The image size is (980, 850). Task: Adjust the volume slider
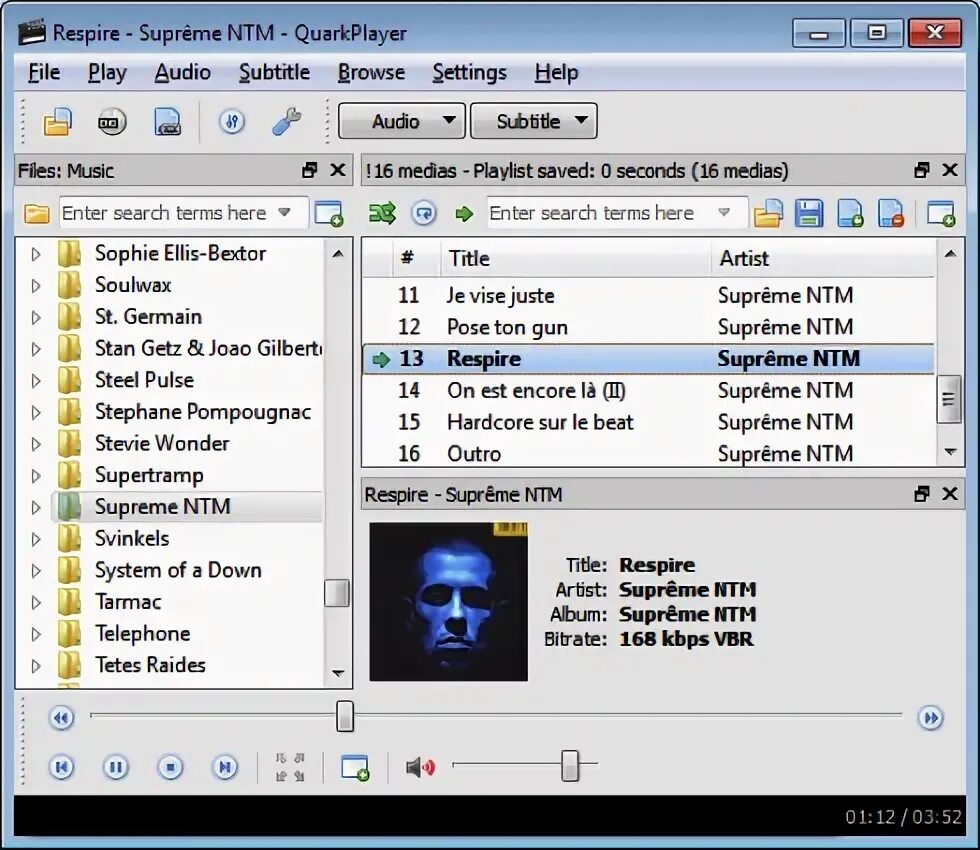point(570,766)
